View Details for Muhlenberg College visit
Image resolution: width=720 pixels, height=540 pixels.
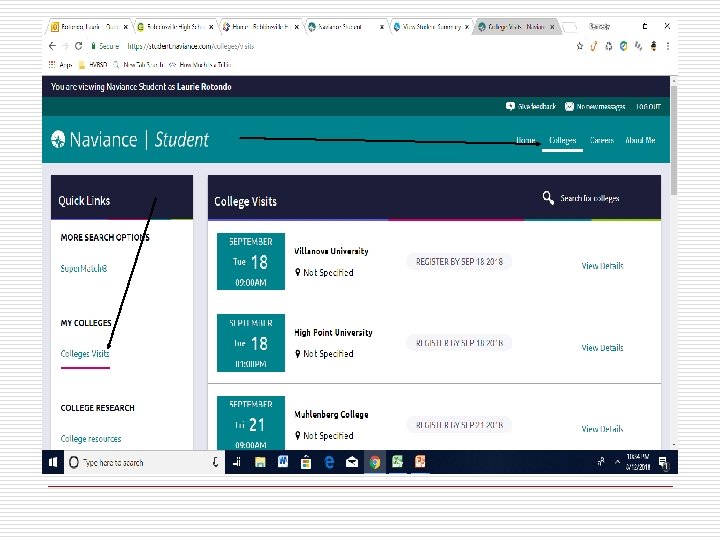click(602, 429)
